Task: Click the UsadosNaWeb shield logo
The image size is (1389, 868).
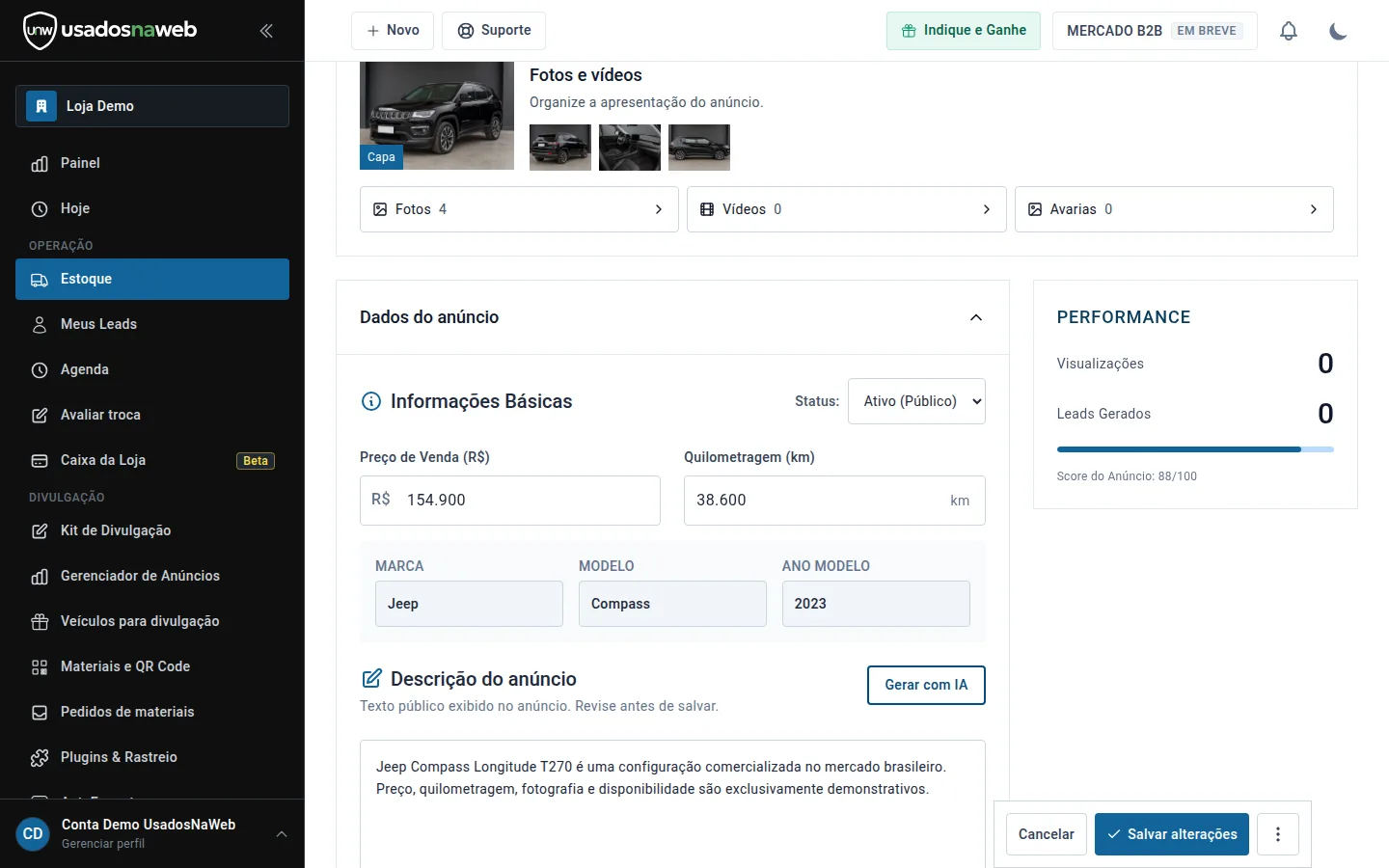Action: [40, 31]
